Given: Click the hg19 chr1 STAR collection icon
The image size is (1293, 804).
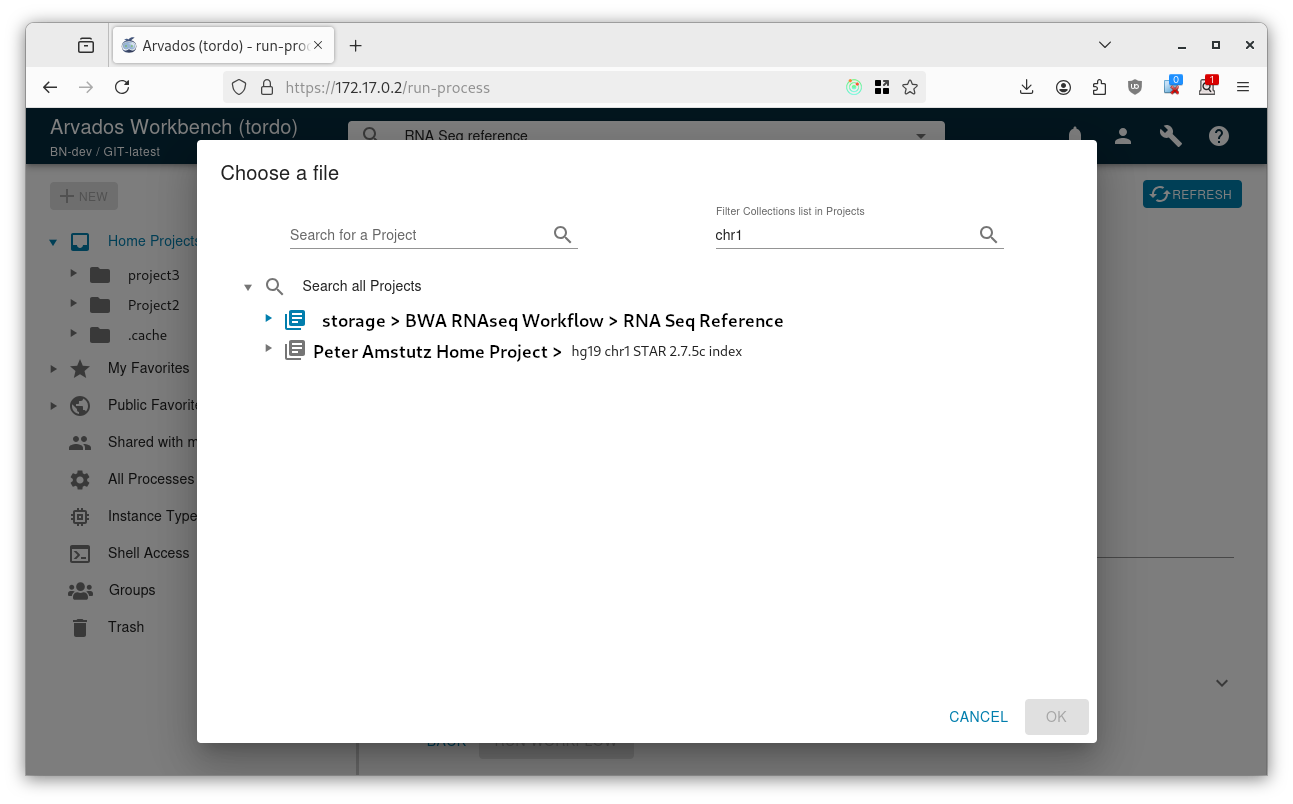Looking at the screenshot, I should pos(295,351).
